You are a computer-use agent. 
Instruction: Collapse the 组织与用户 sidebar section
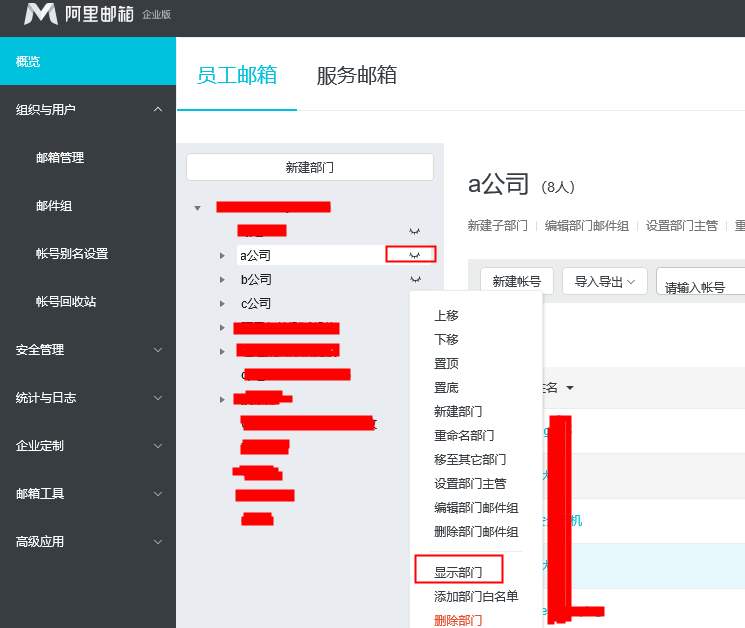pos(158,109)
